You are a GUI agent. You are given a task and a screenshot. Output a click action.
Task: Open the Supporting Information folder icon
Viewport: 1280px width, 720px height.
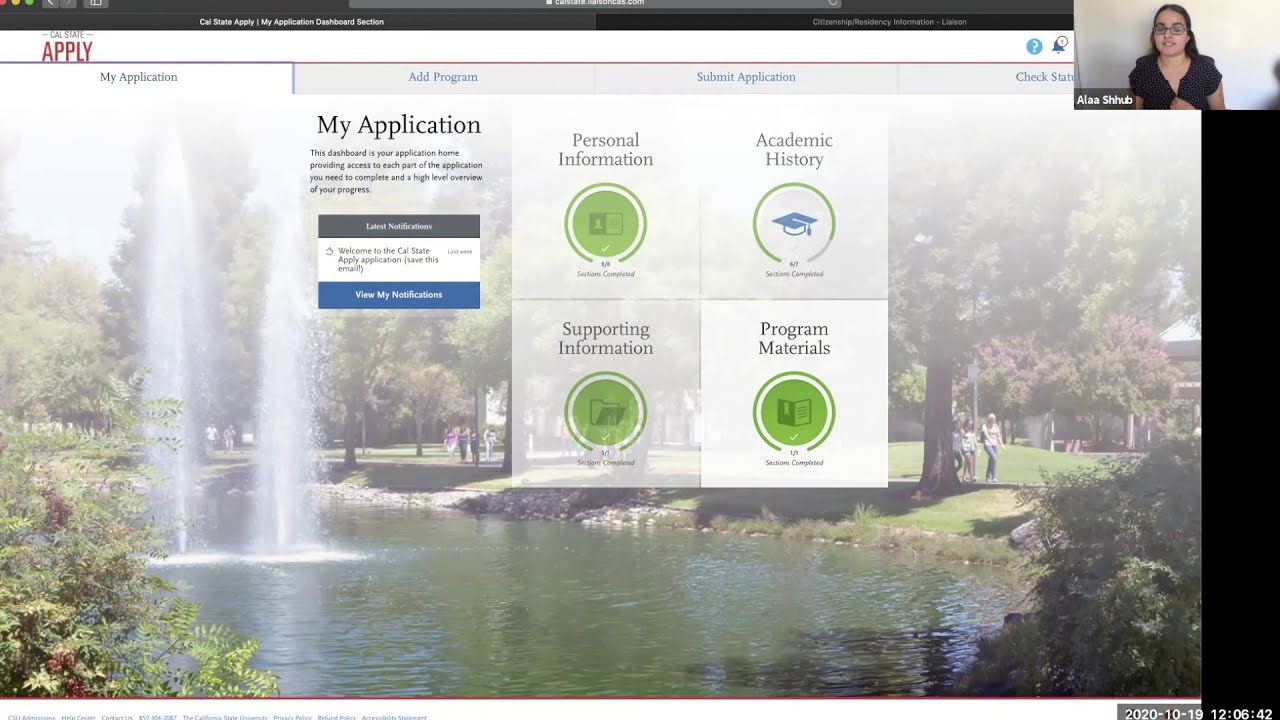pos(605,412)
